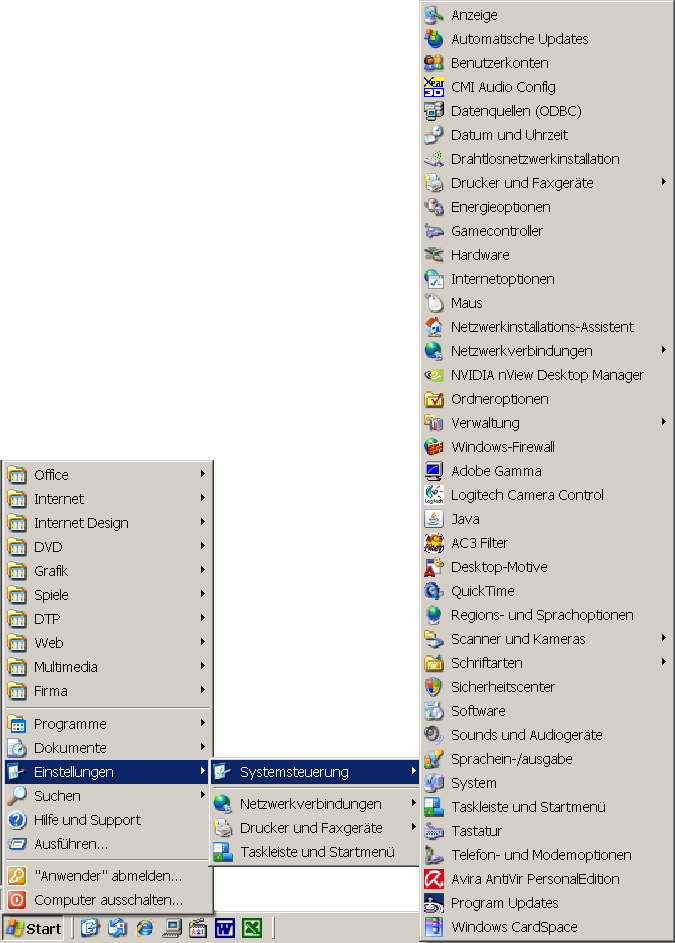This screenshot has width=675, height=943.
Task: Select Program Updates entry
Action: coord(547,903)
